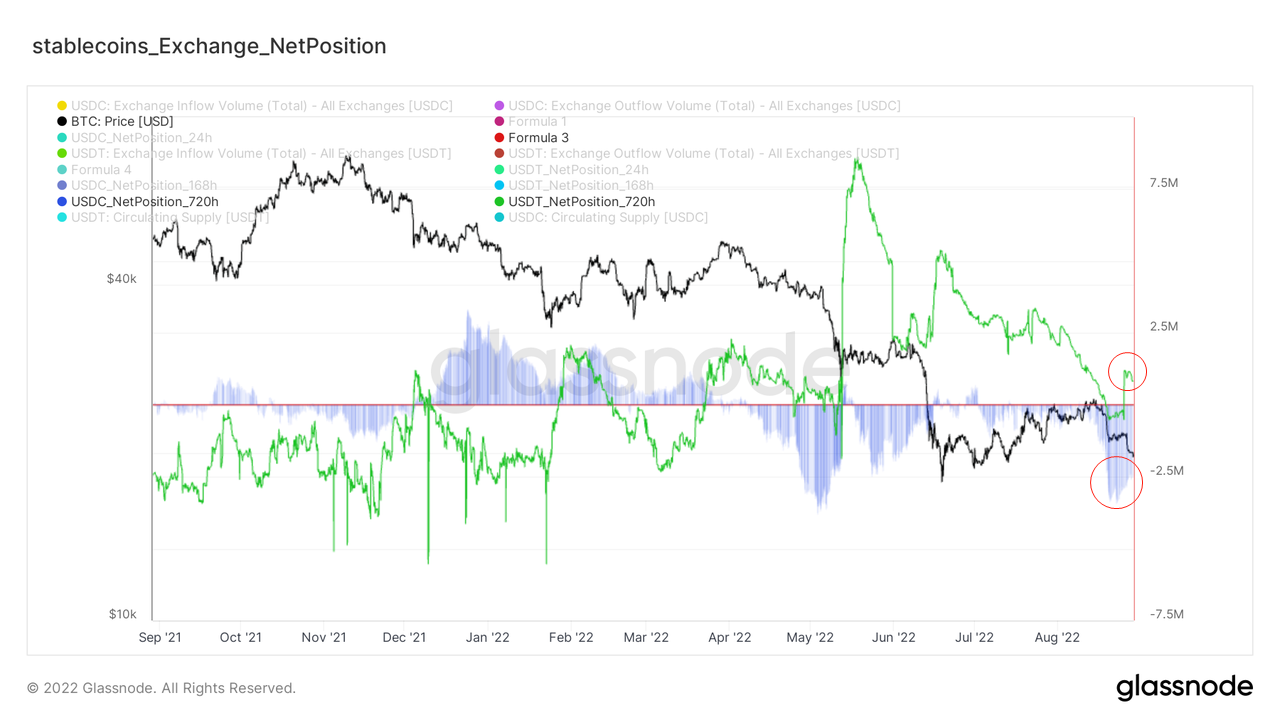Click the green USDT_NetPosition_720h legend dot

[499, 202]
